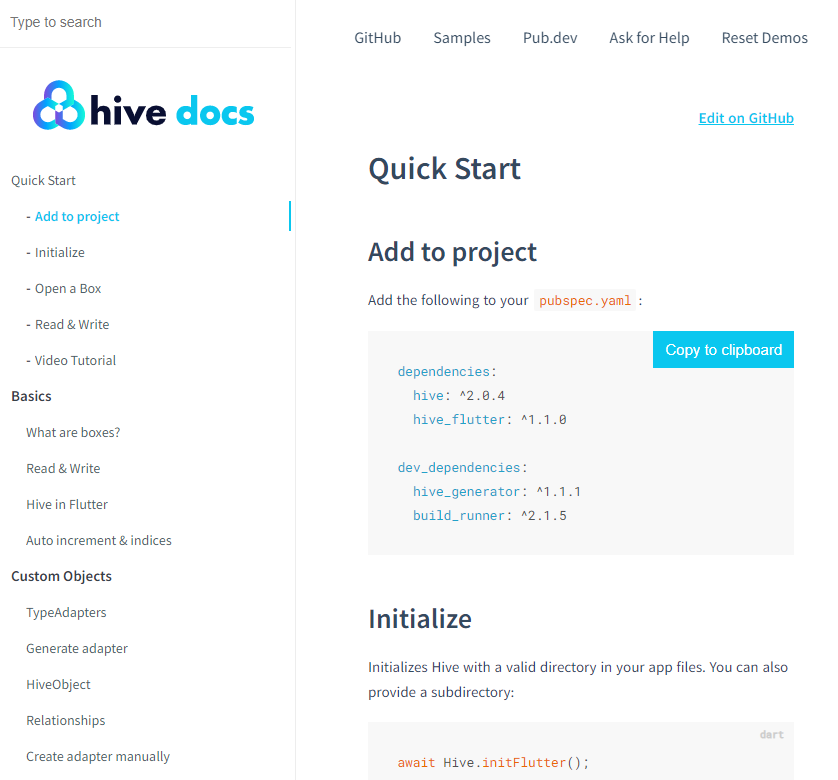The height and width of the screenshot is (780, 838).
Task: Go to Add to project sidebar entry
Action: point(77,217)
